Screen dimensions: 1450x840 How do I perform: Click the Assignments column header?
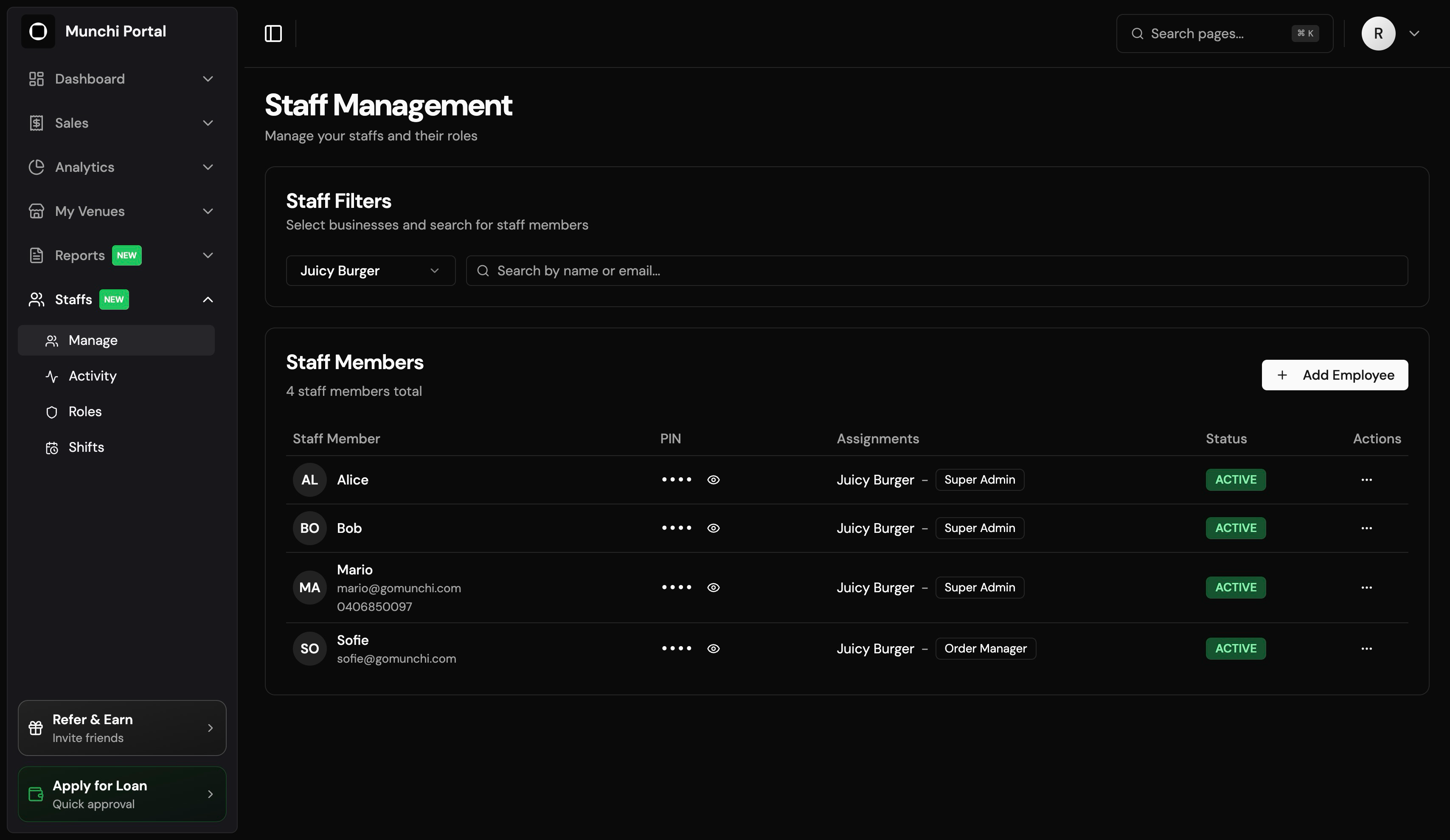[x=877, y=439]
